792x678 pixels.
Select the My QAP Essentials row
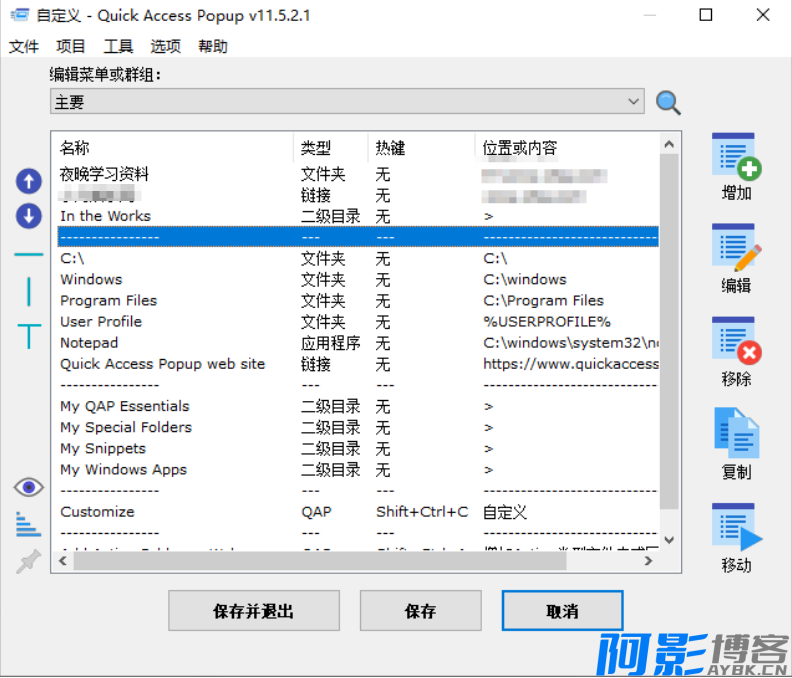[358, 406]
